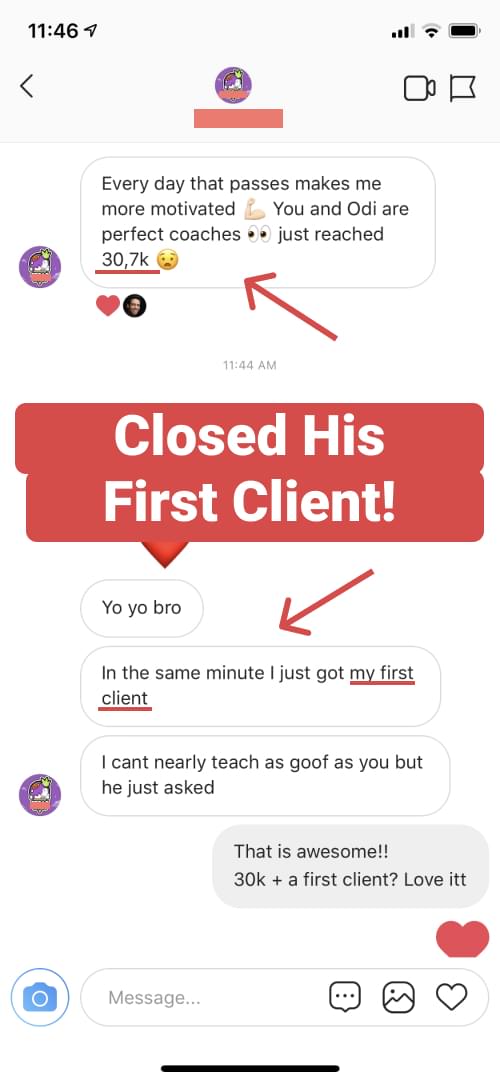The image size is (500, 1083).
Task: Select the 'Yo yo bro' message bubble
Action: pos(142,608)
